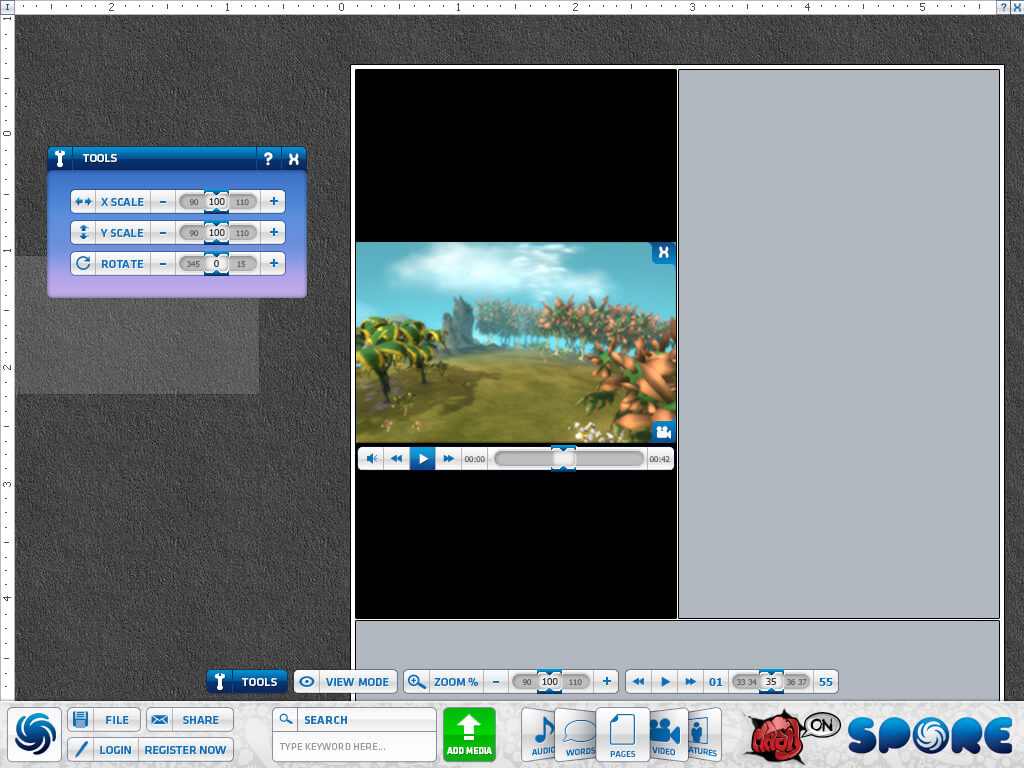Click the ZOOM % magnifier icon
The image size is (1024, 768).
(416, 682)
